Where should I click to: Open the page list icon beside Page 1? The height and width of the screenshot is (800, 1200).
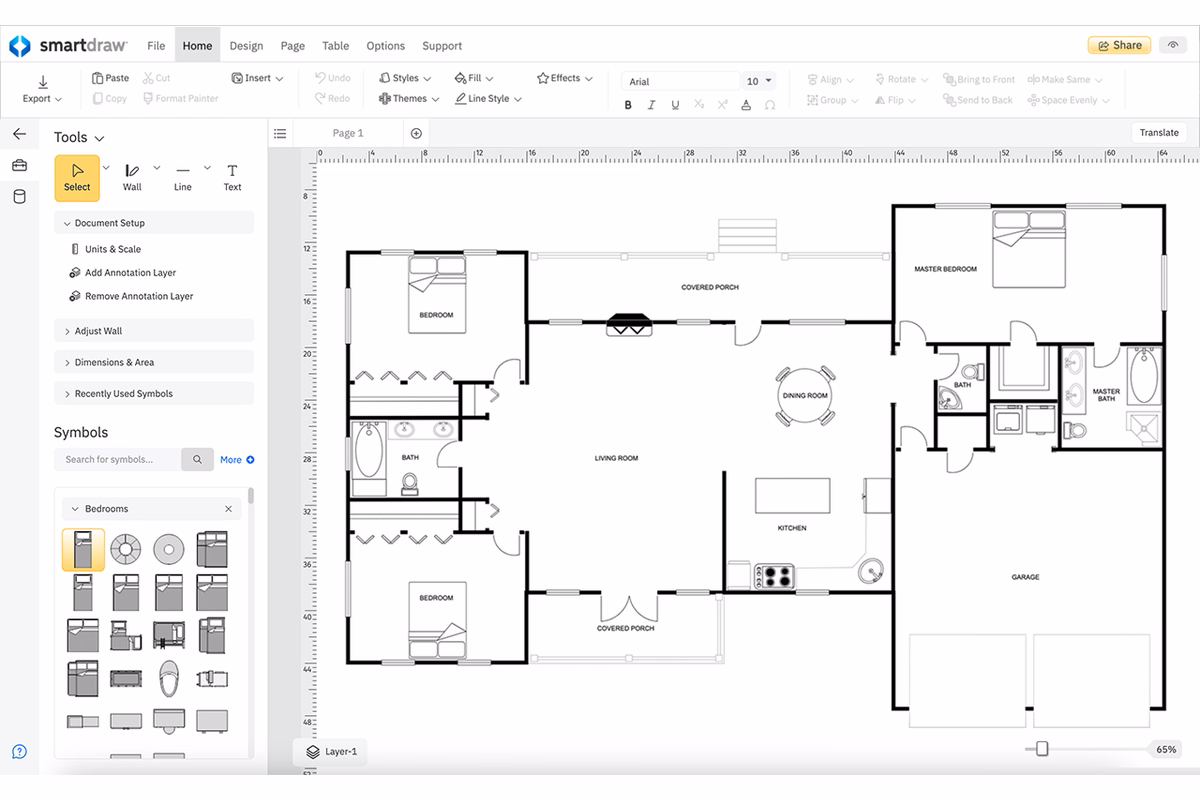(280, 133)
